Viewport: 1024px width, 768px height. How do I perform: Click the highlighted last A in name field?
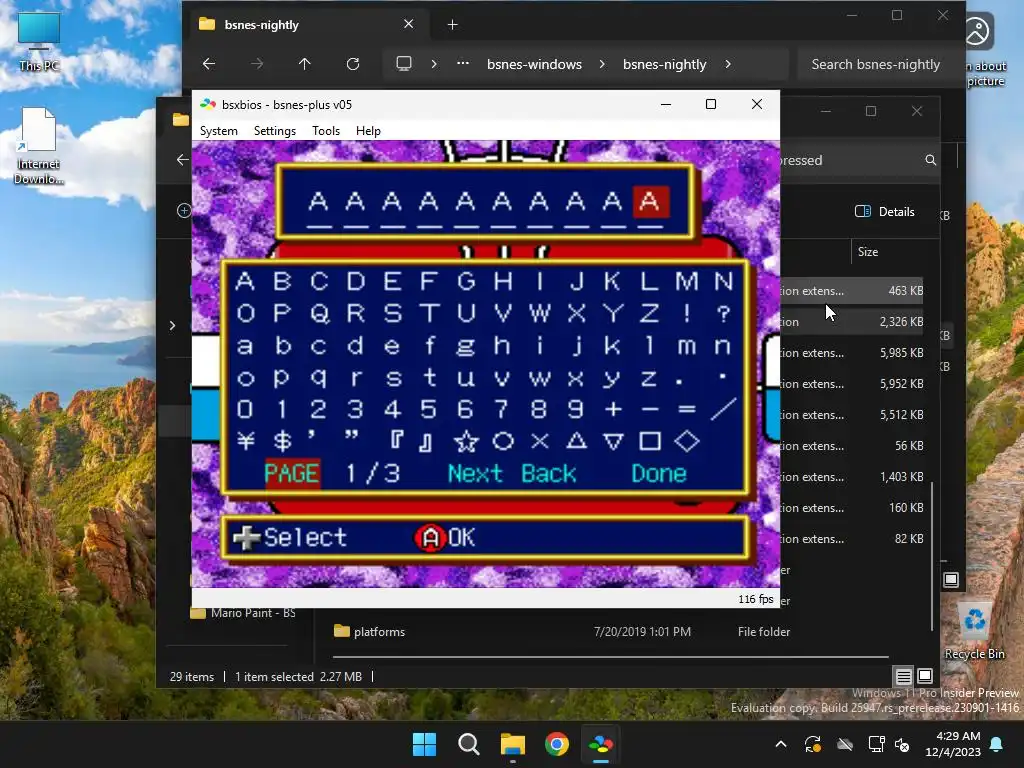pos(650,202)
